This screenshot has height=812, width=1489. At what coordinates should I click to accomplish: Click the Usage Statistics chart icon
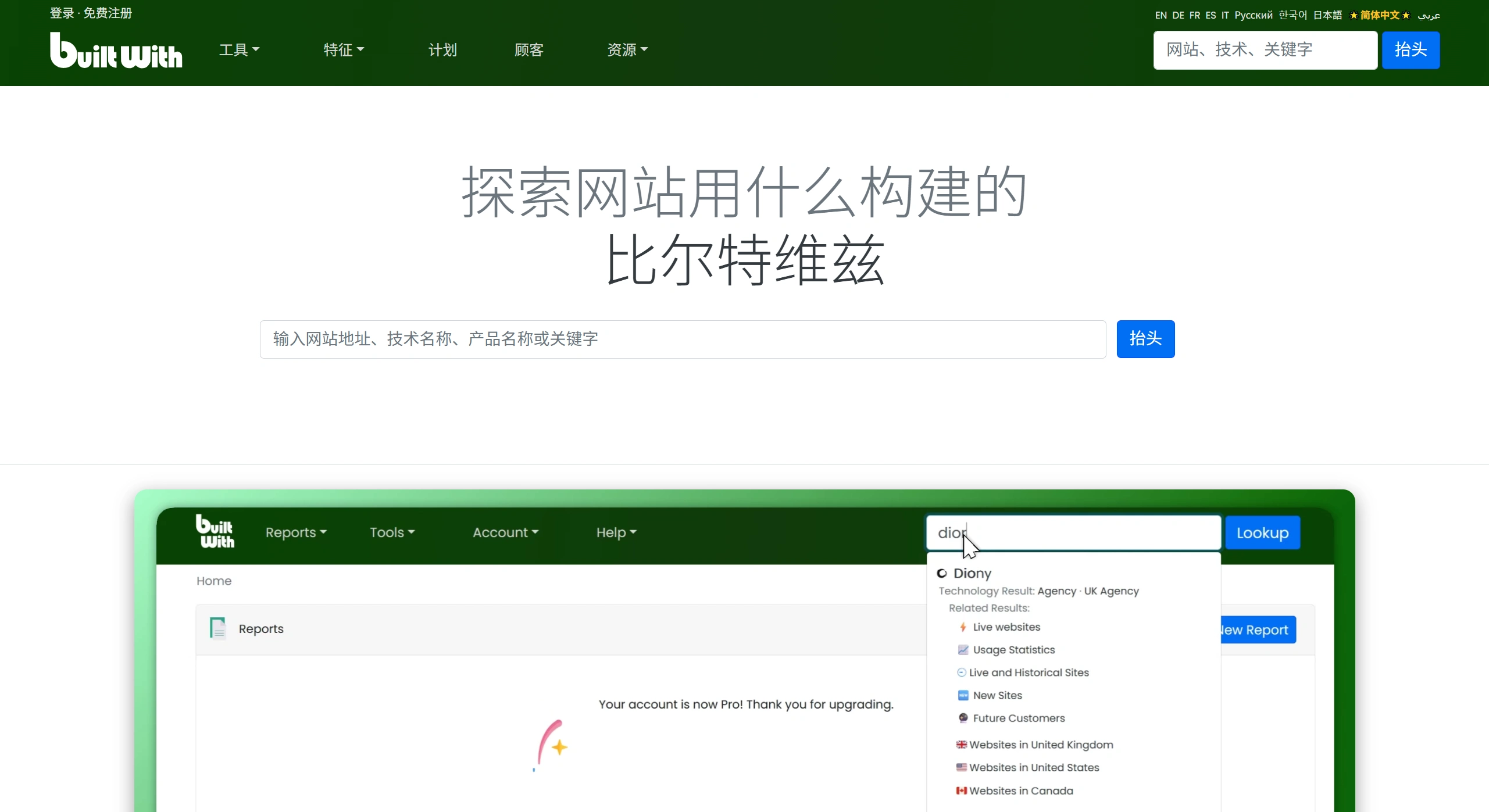click(962, 649)
